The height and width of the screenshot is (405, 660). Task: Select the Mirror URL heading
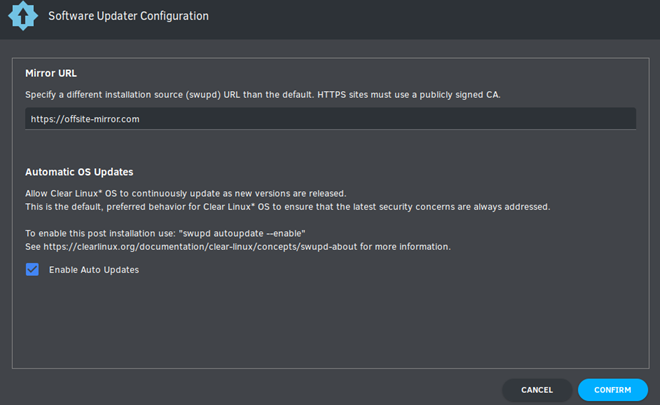point(51,73)
